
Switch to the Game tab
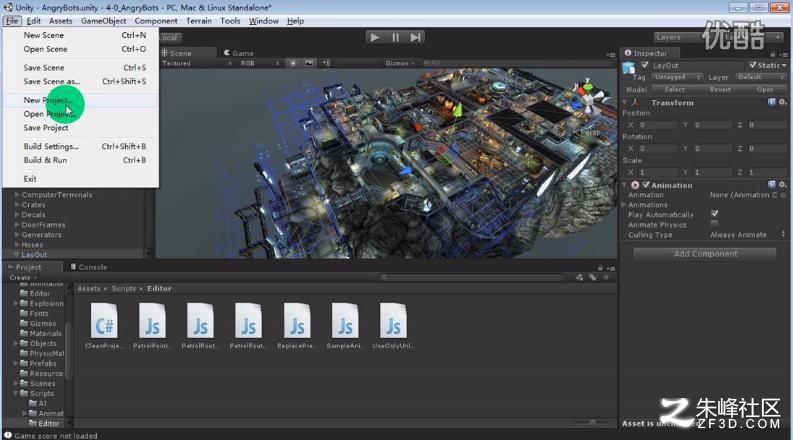(239, 53)
